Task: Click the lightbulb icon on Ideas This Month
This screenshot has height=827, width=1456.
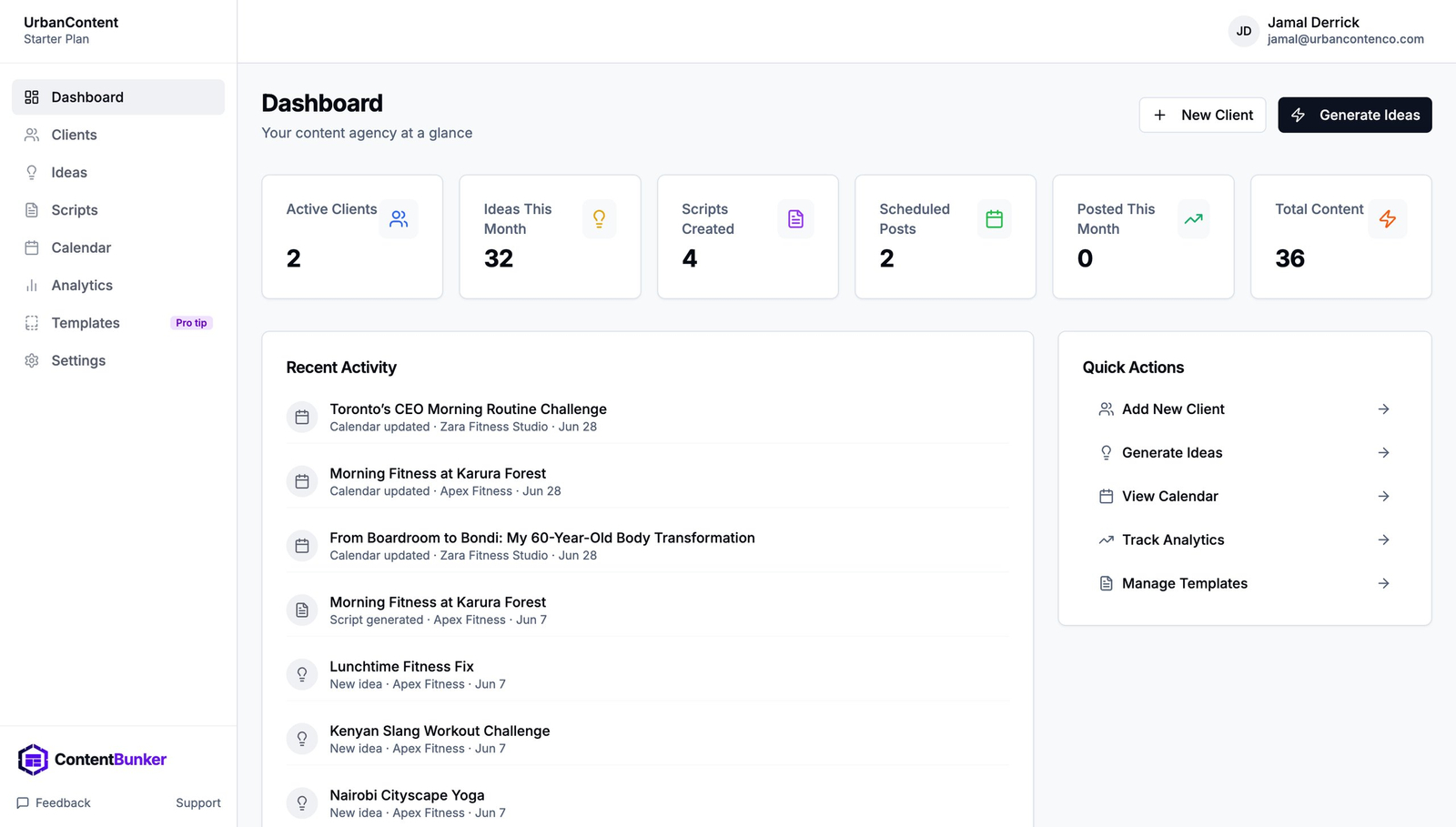Action: [599, 219]
